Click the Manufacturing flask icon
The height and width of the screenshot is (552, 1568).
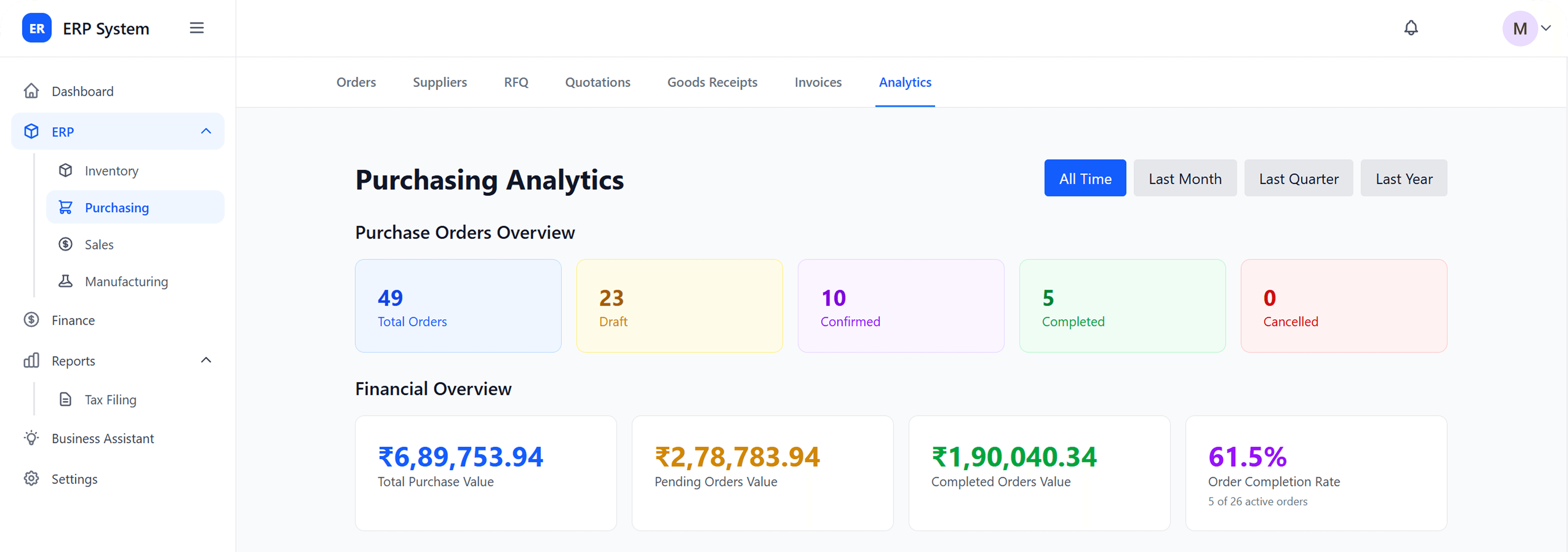point(66,281)
